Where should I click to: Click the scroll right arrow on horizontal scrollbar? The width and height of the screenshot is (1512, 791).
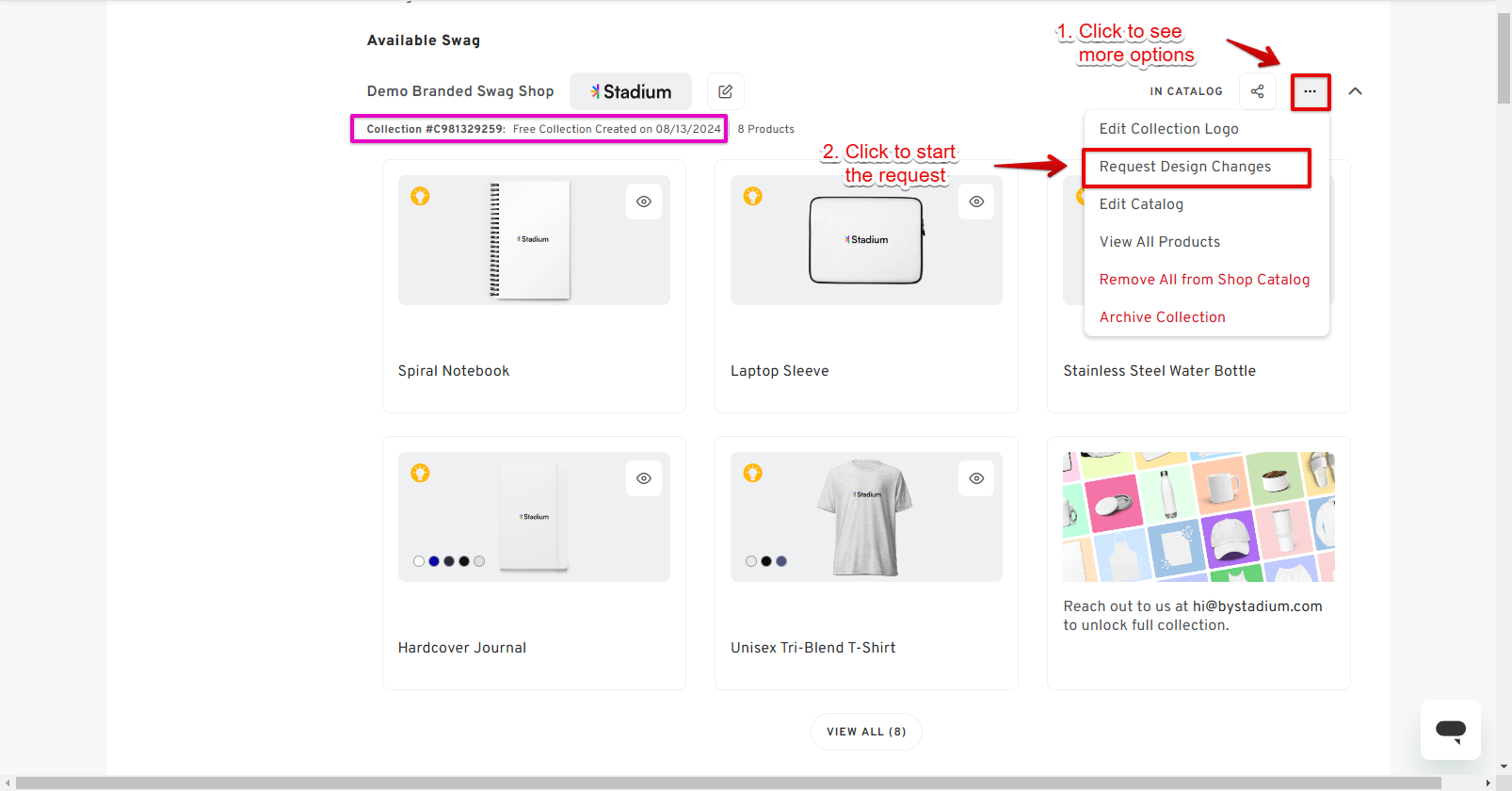1488,783
